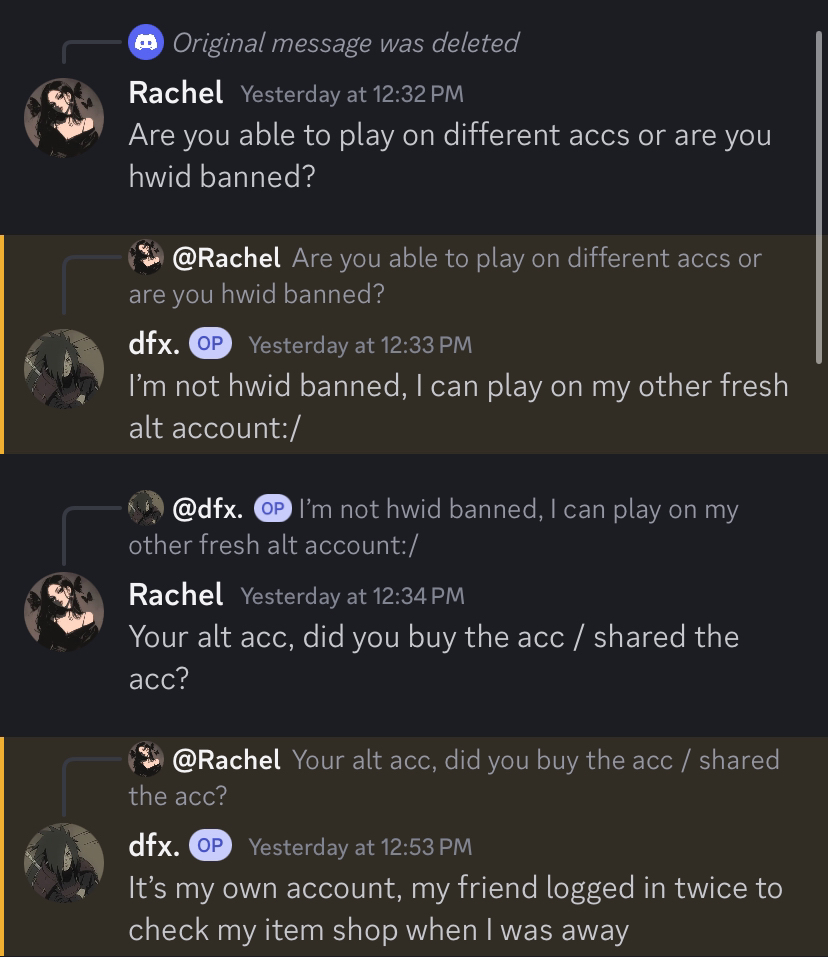Click the OP badge on the 12:53 PM message

(210, 846)
